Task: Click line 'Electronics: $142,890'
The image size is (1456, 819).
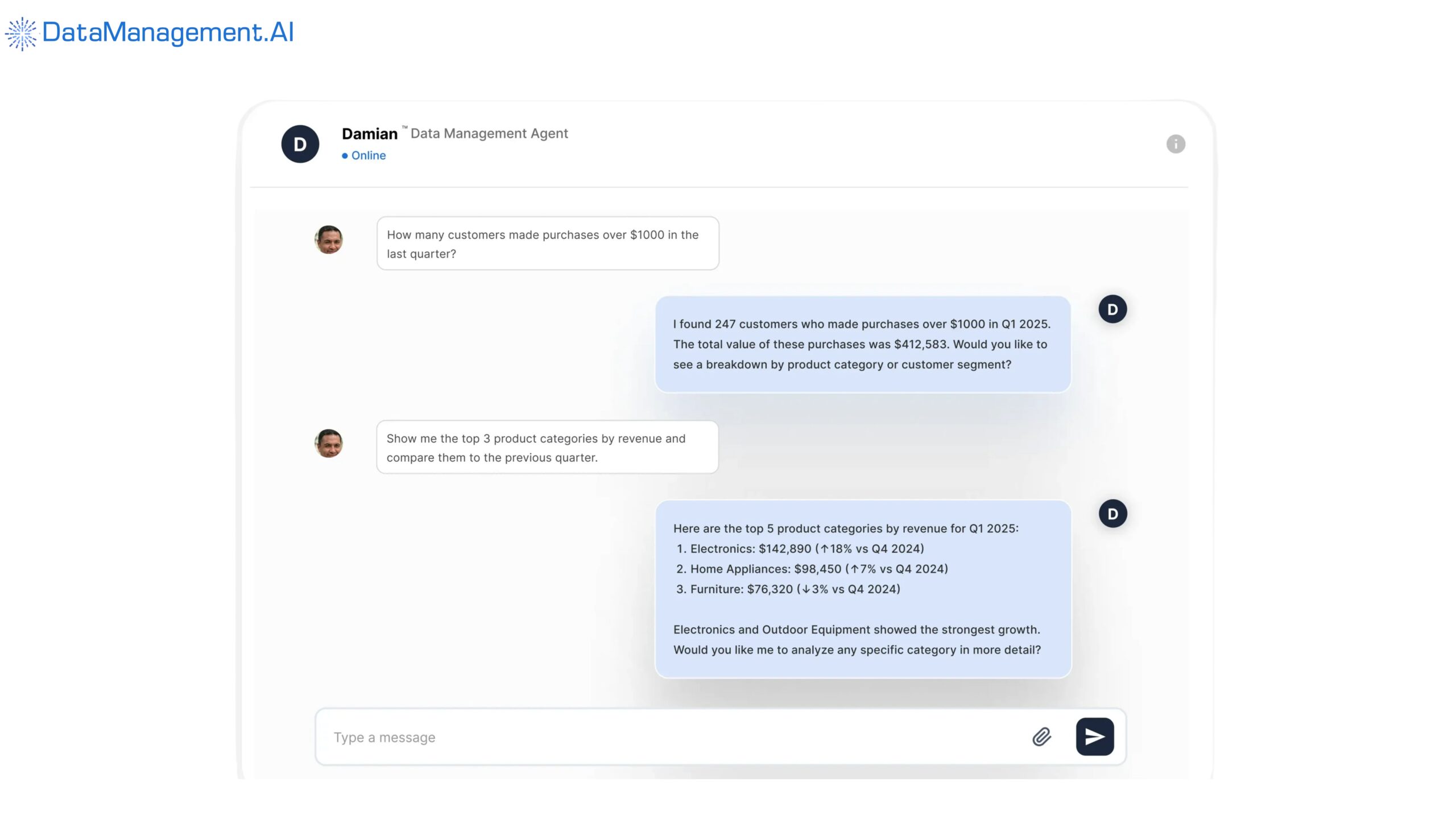Action: point(800,549)
